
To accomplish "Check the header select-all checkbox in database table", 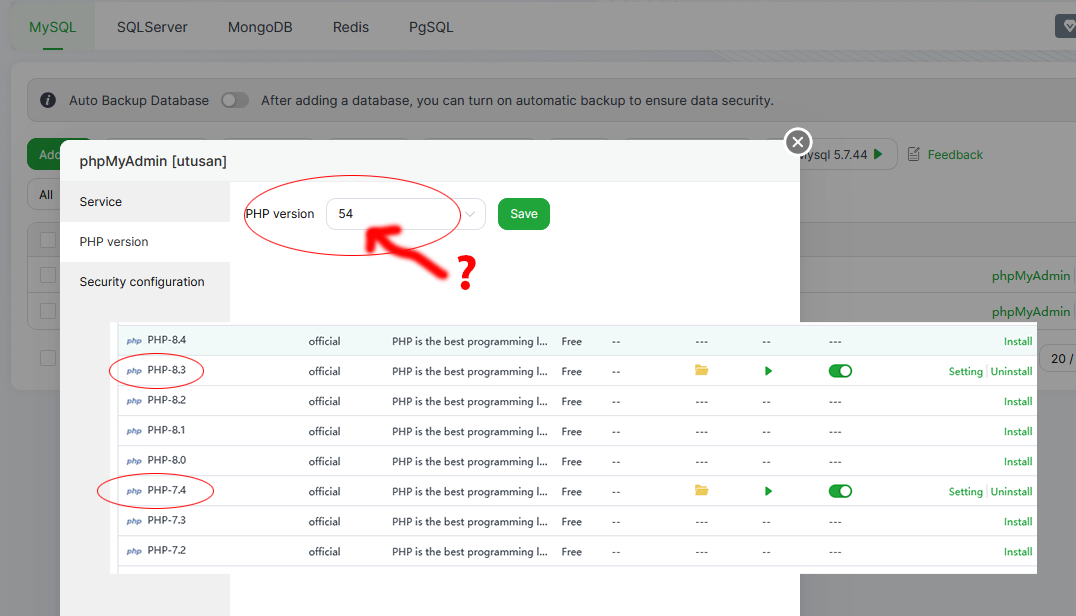I will (x=48, y=240).
